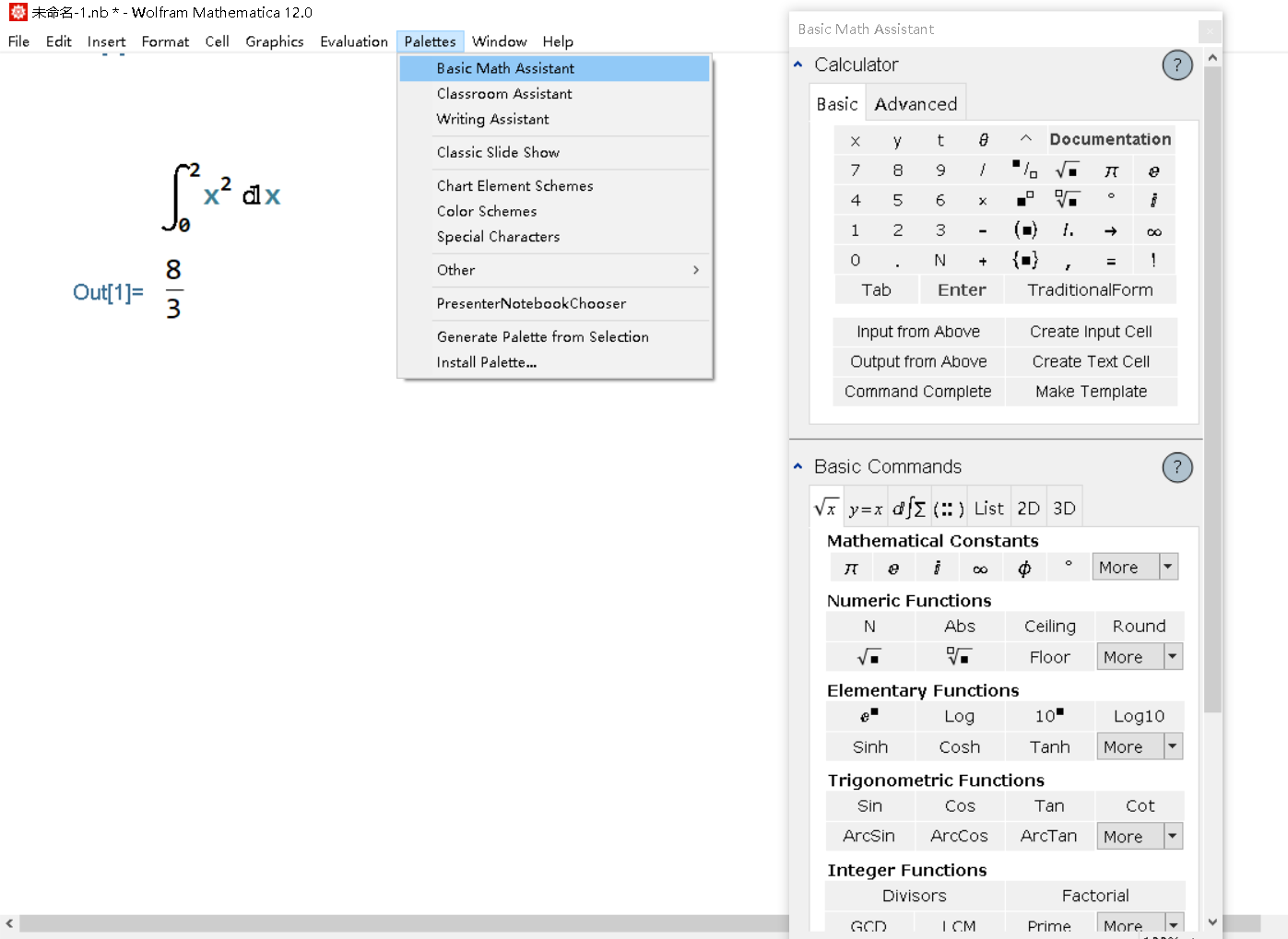Choose Special Characters from Palettes menu
This screenshot has width=1288, height=939.
pos(498,237)
